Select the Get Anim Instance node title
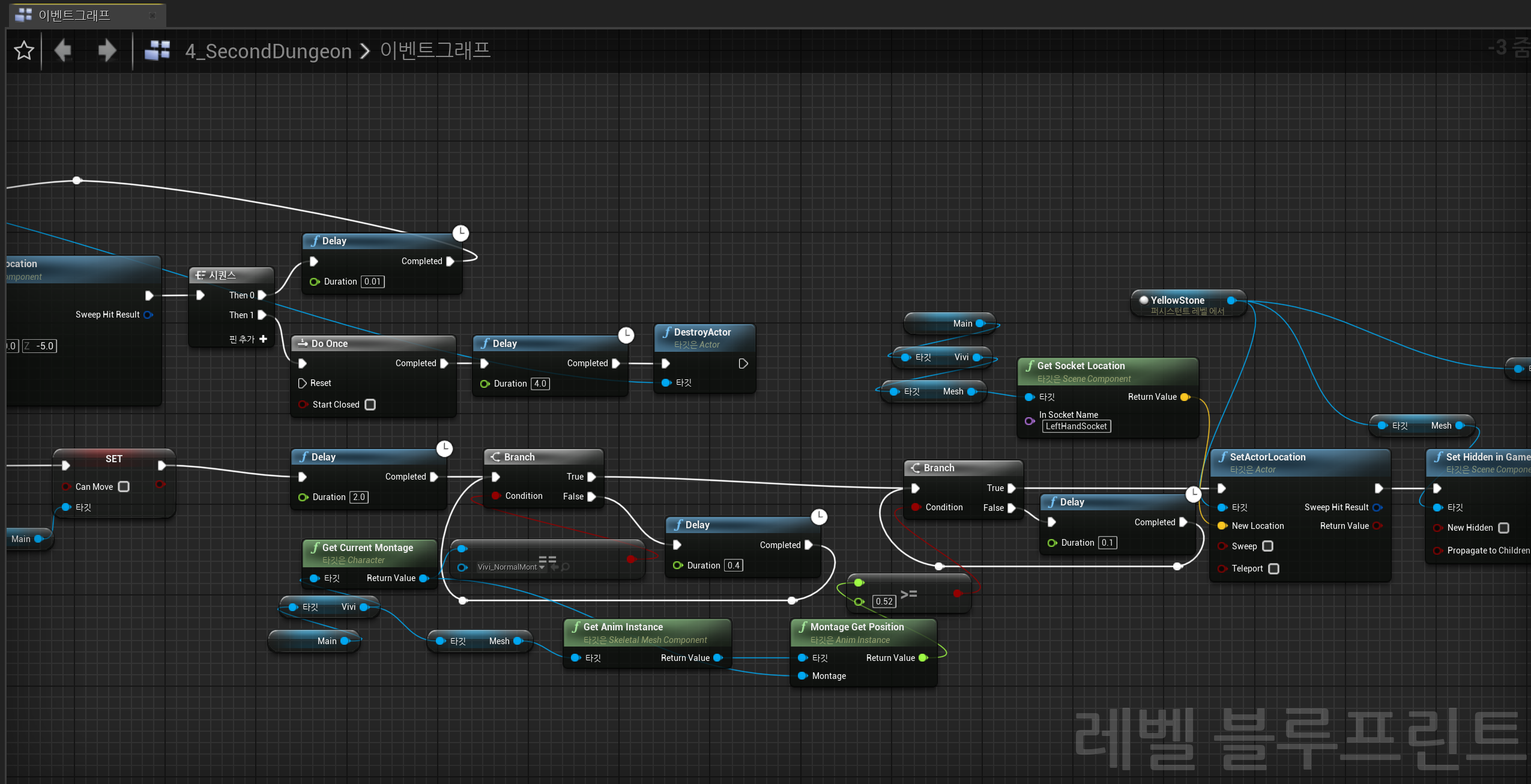 (x=623, y=627)
